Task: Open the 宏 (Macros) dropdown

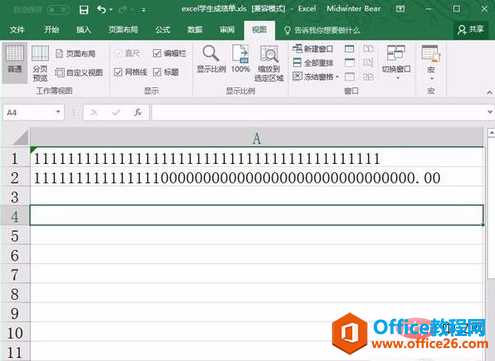Action: (x=431, y=63)
